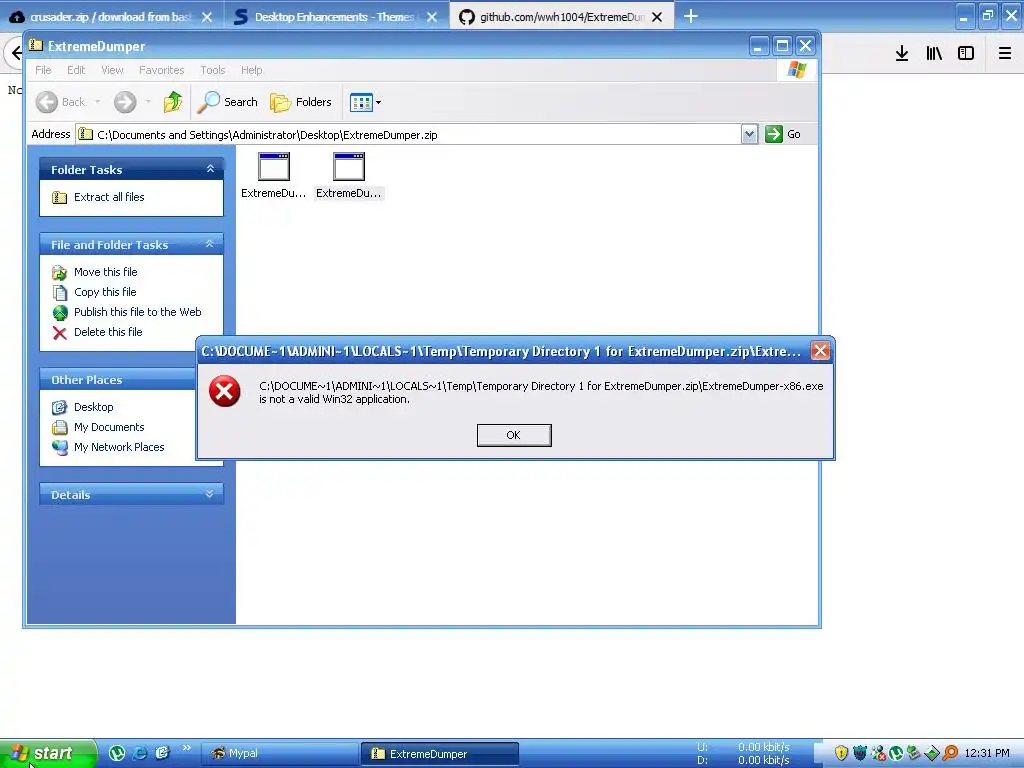Click the Windows flag logo in Explorer
This screenshot has width=1024, height=768.
[796, 70]
